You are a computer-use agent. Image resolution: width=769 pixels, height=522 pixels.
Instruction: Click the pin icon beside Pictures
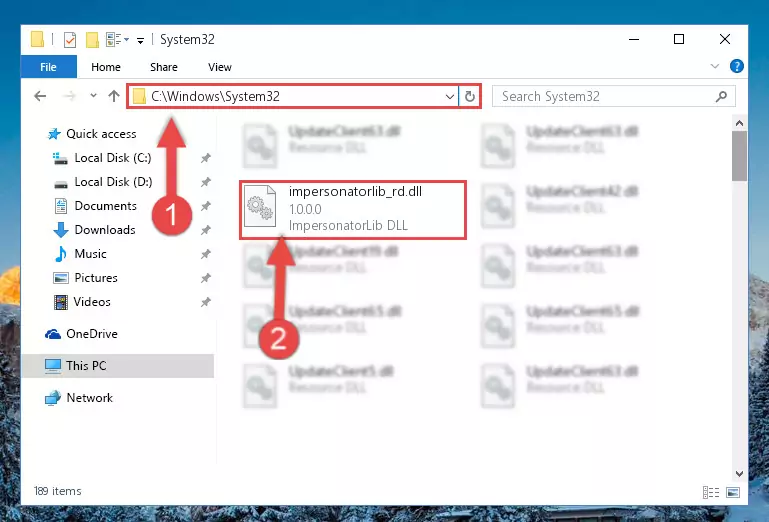[x=205, y=278]
